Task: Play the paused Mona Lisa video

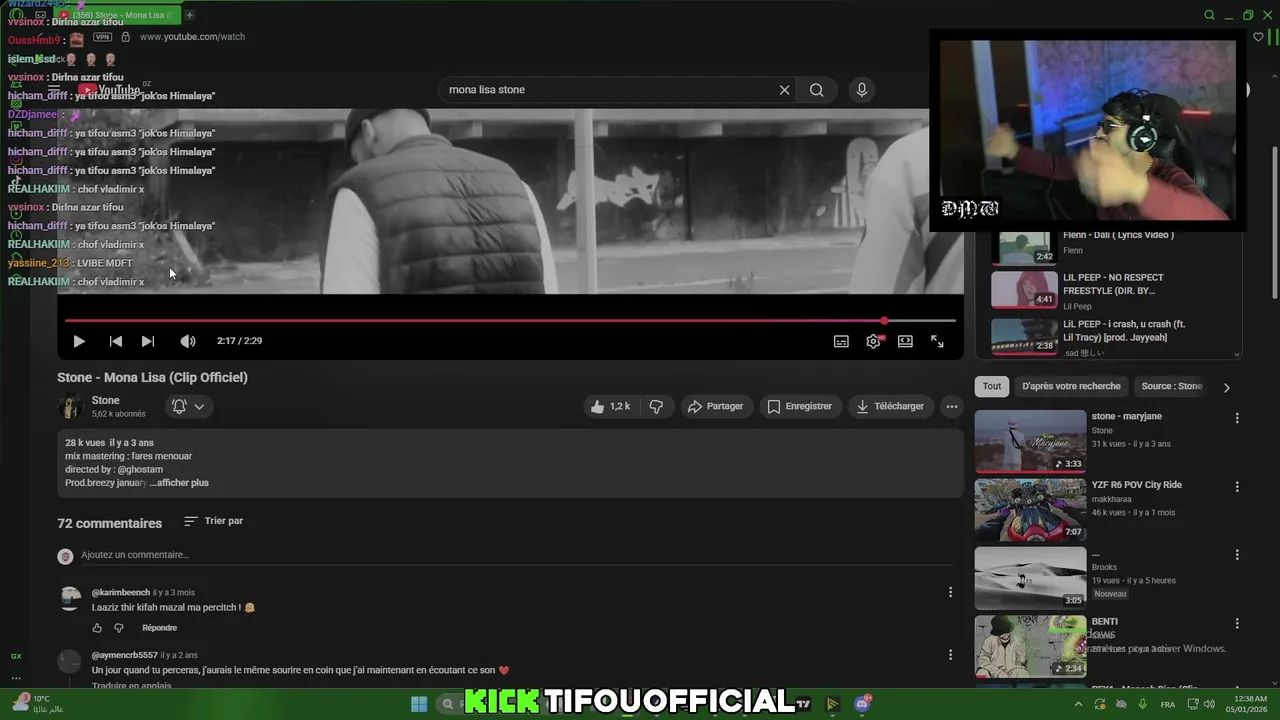Action: (79, 341)
